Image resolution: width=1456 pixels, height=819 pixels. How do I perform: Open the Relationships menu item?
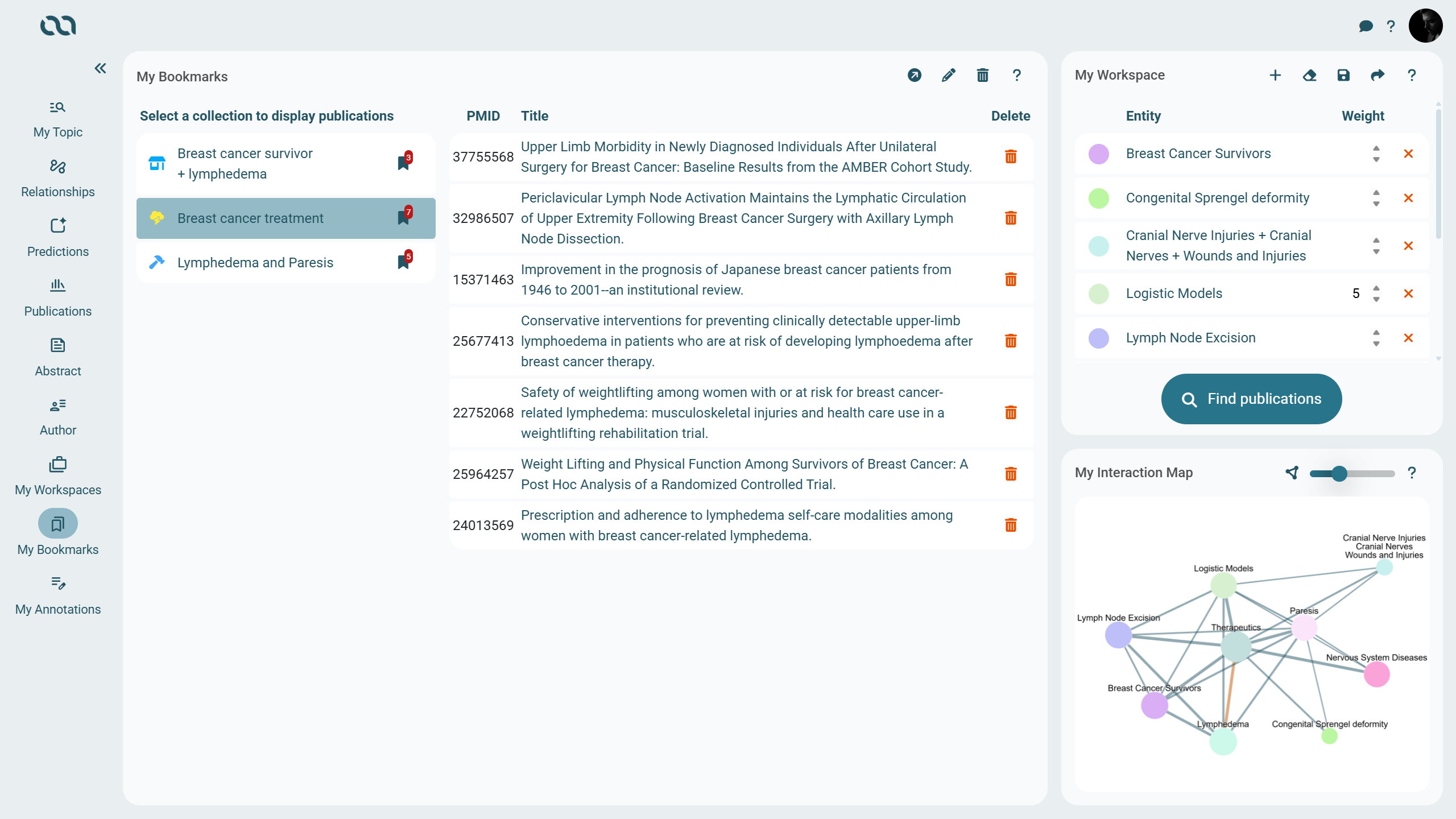[58, 177]
